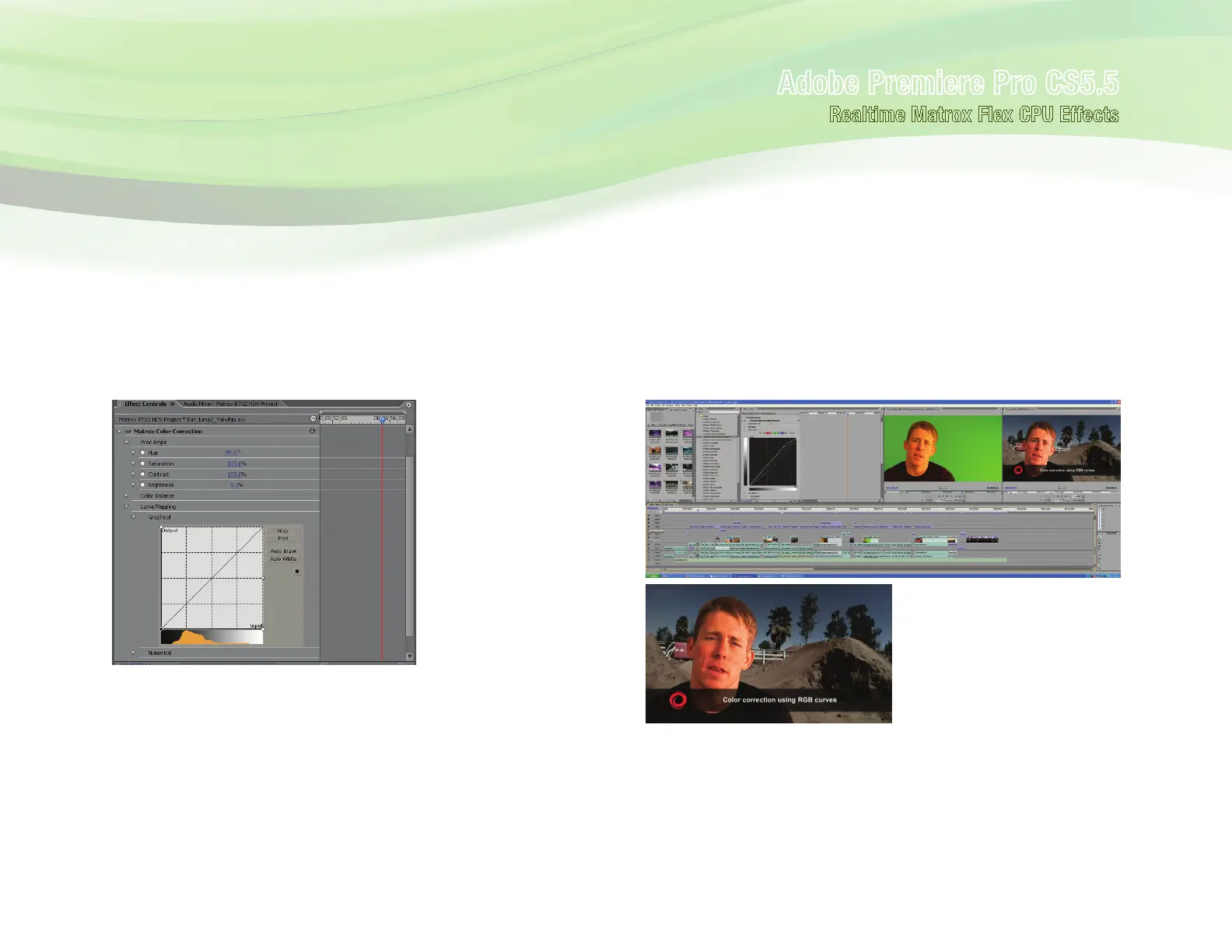Click the green-screen Source monitor preview
This screenshot has height=952, width=1232.
click(943, 448)
